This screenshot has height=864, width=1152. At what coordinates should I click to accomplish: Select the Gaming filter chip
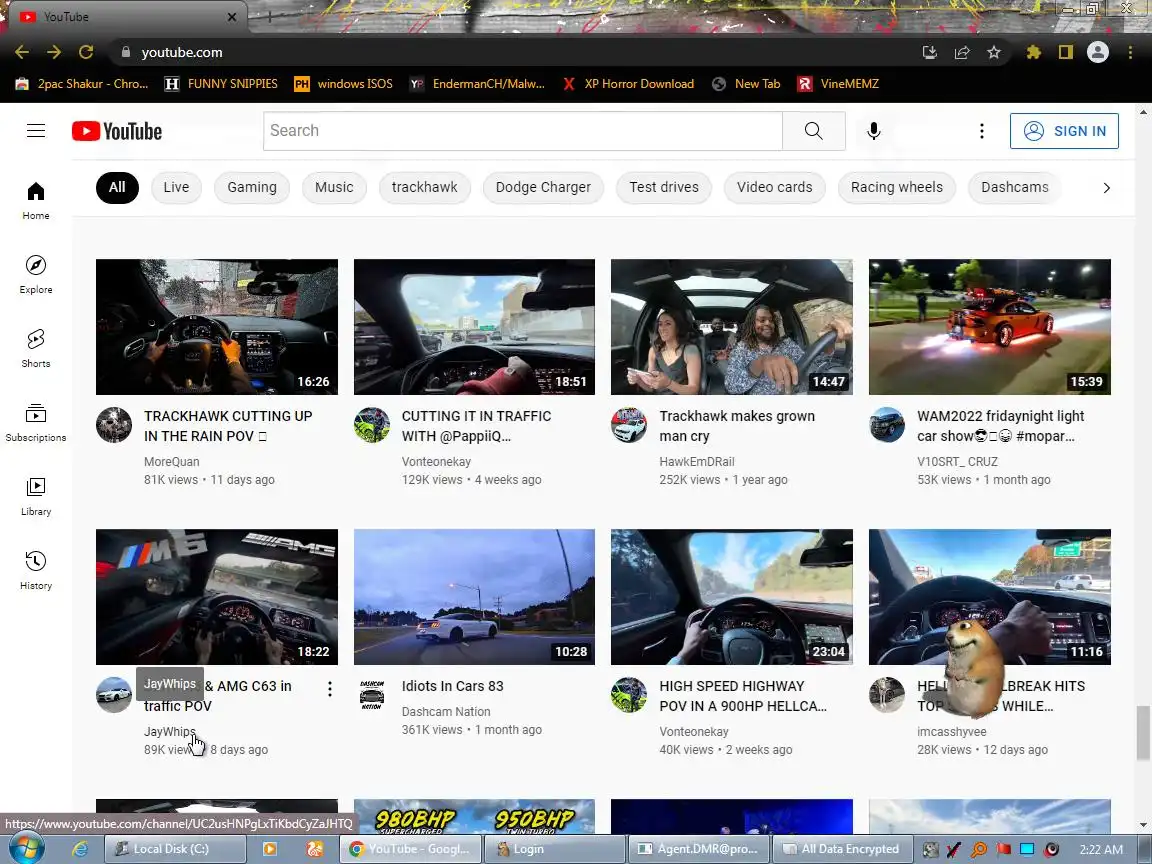point(252,187)
